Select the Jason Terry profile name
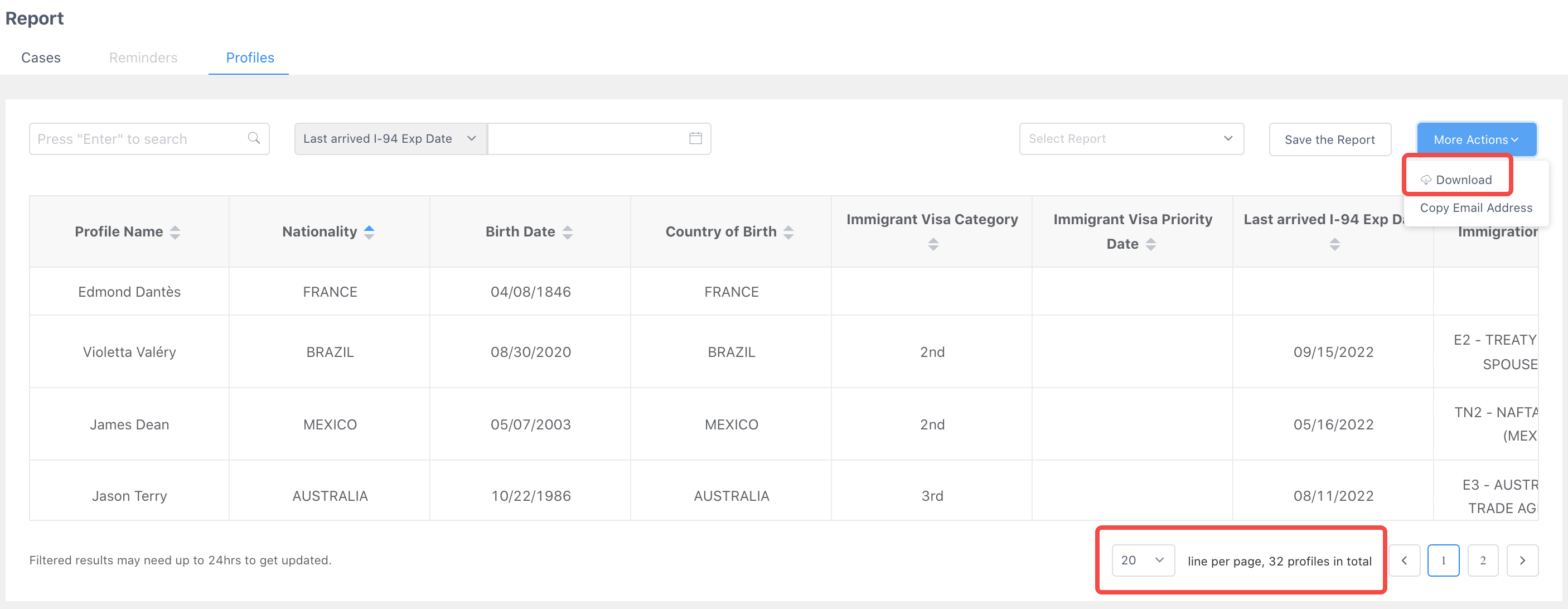This screenshot has width=1568, height=609. click(129, 496)
